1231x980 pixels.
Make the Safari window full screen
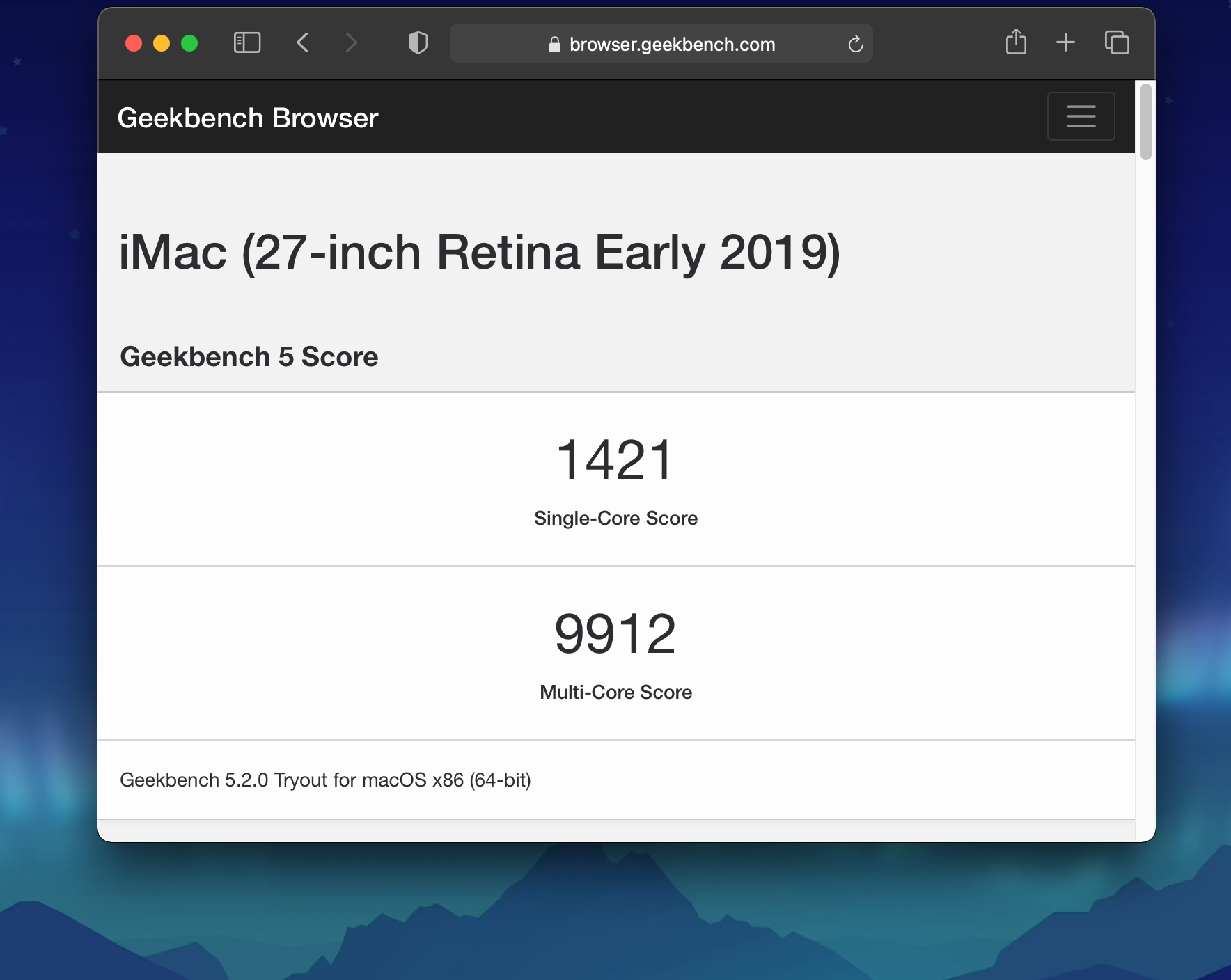pos(189,43)
